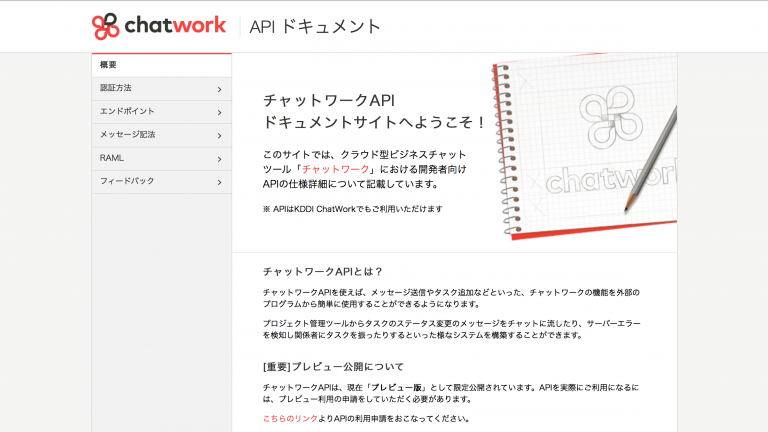Expand the chevron next to フィードバック
The height and width of the screenshot is (432, 768).
[x=219, y=182]
